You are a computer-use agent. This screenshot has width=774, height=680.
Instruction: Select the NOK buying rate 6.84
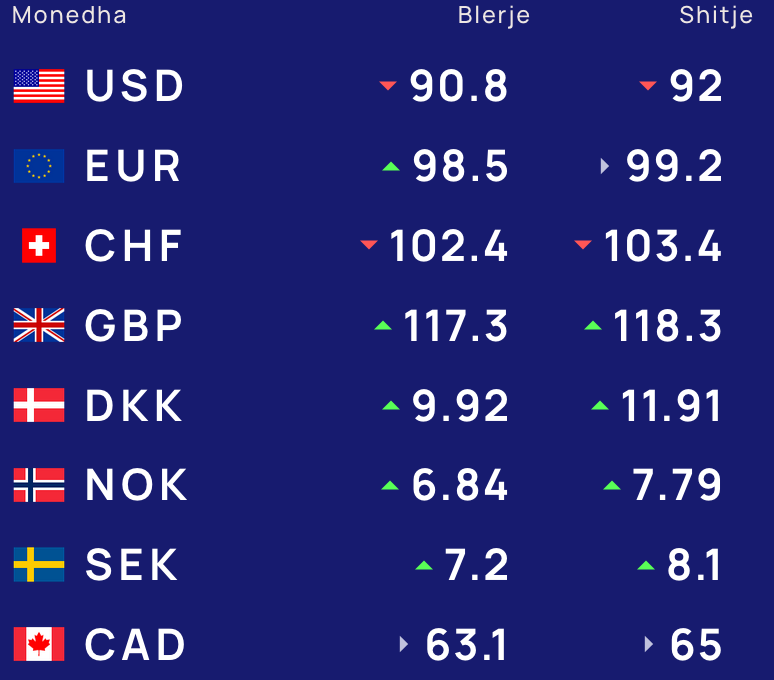[x=460, y=485]
